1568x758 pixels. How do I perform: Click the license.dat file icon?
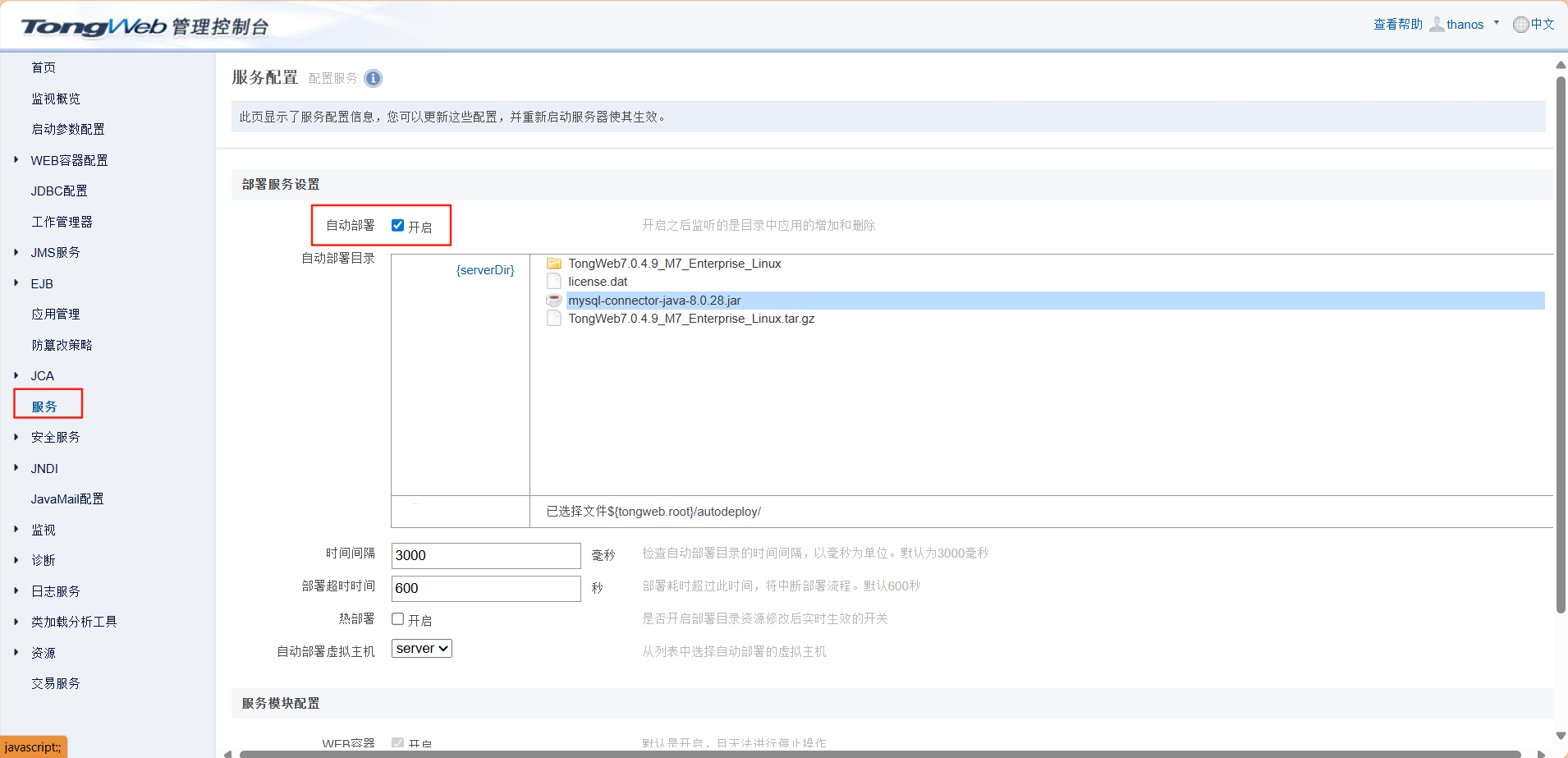tap(553, 281)
